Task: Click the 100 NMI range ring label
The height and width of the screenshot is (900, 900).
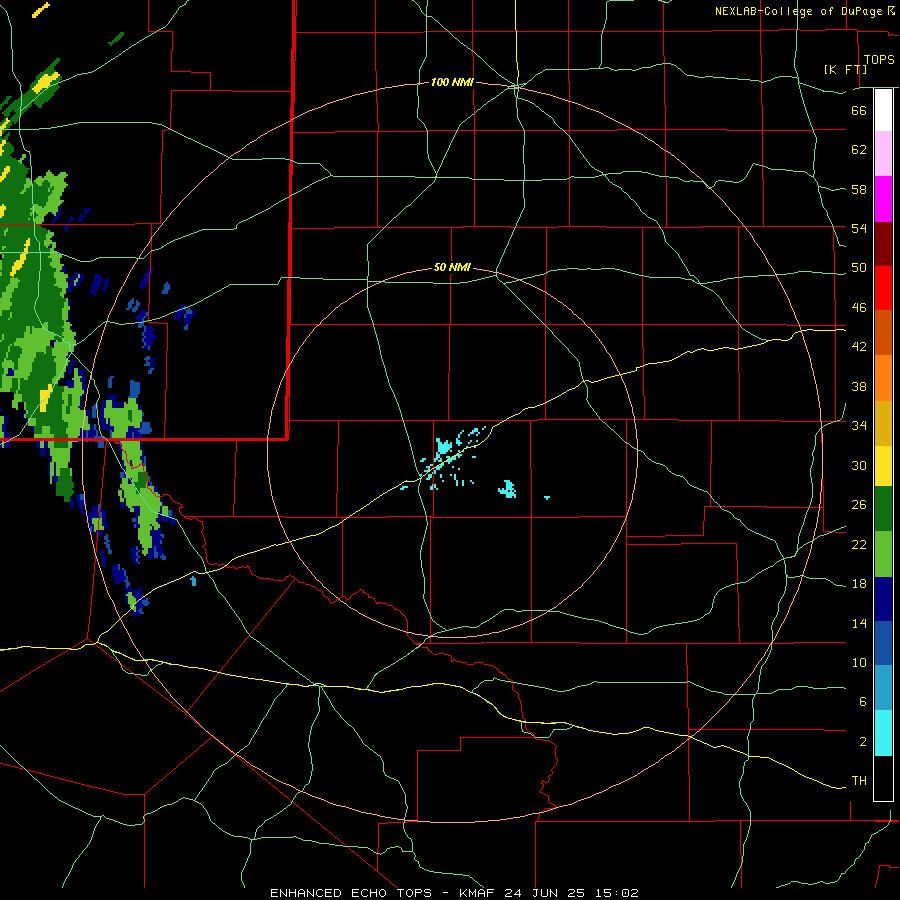Action: click(x=452, y=82)
